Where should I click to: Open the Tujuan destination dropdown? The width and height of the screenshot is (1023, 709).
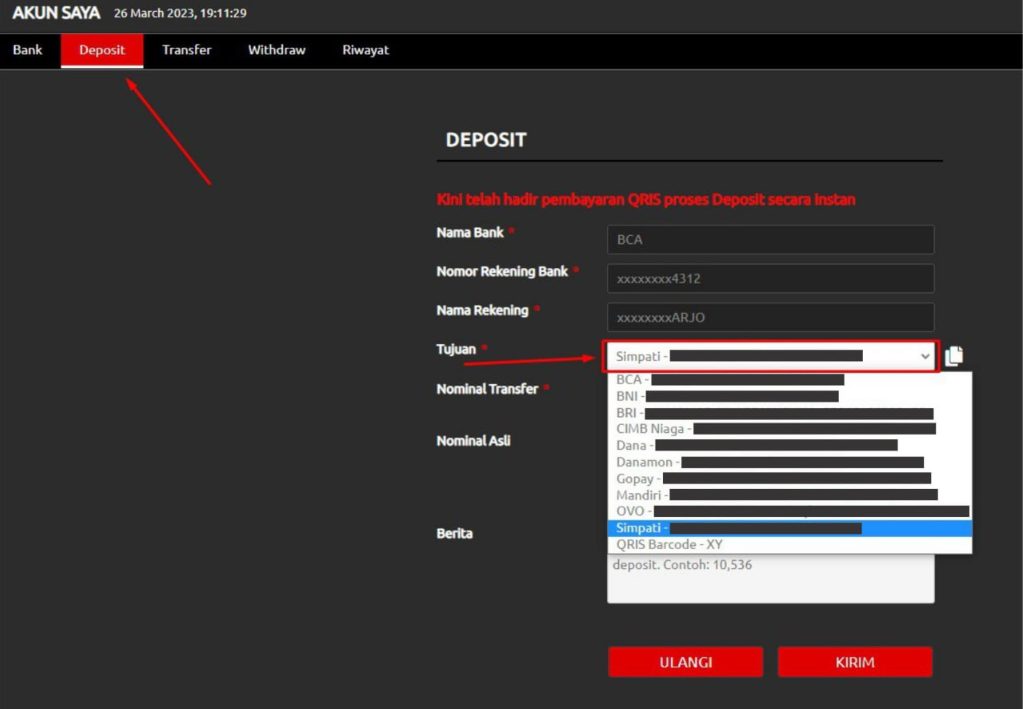pyautogui.click(x=771, y=356)
